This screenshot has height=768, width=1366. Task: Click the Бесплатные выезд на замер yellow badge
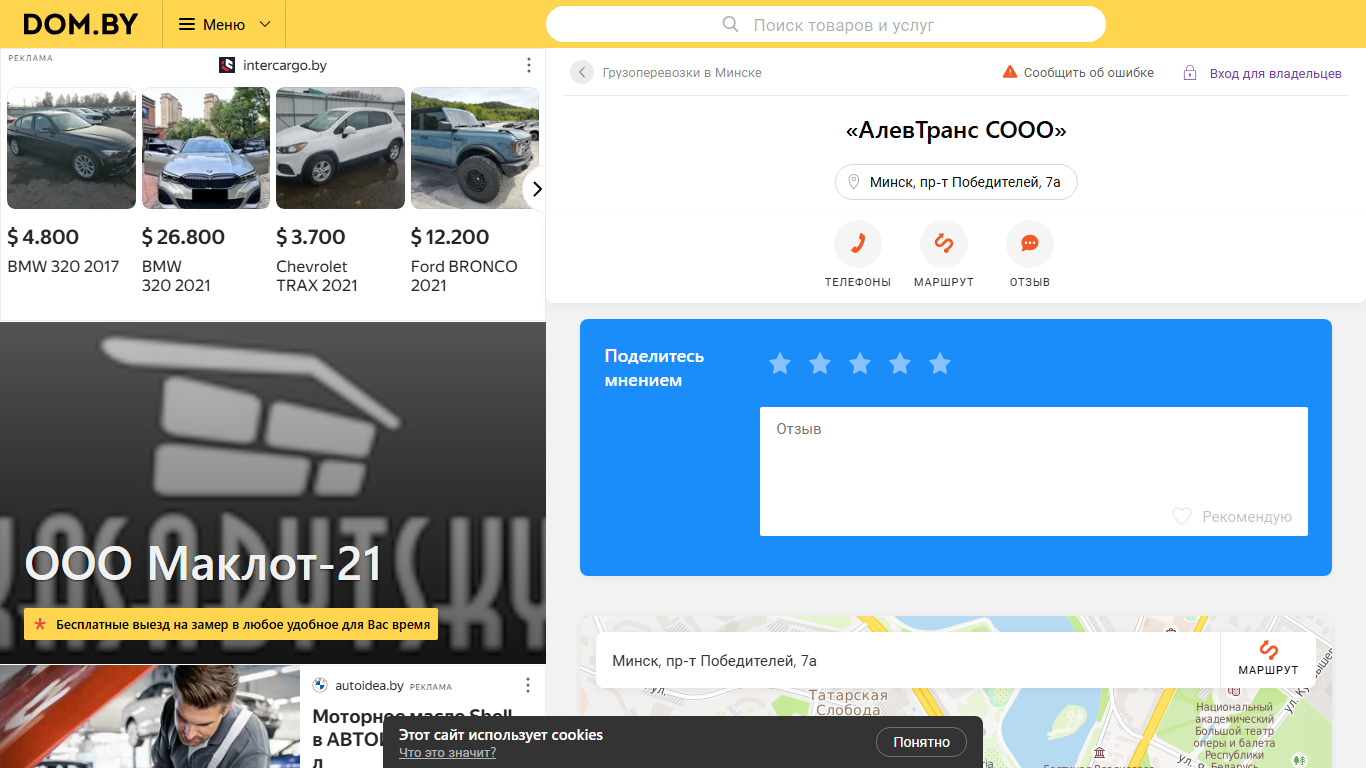pyautogui.click(x=231, y=625)
